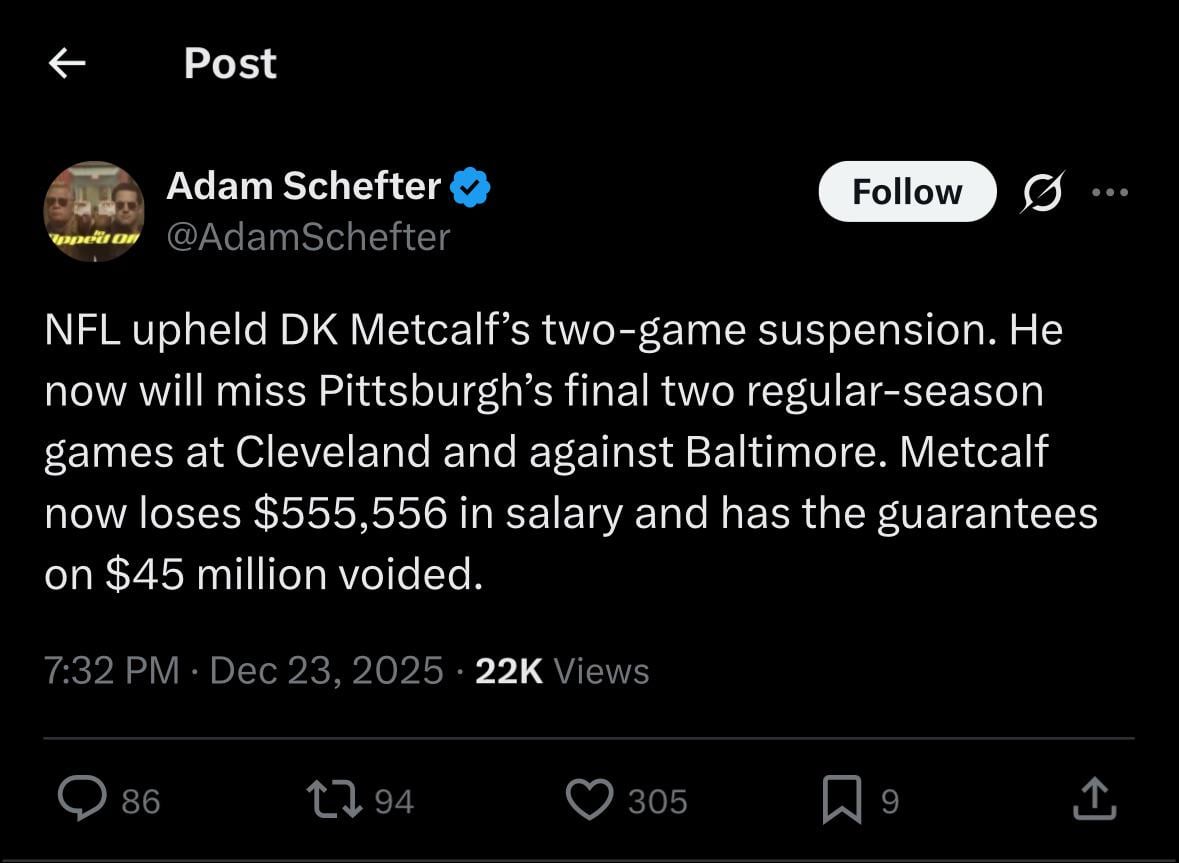Select the Post header title
Screen dimensions: 1179x863
click(230, 63)
